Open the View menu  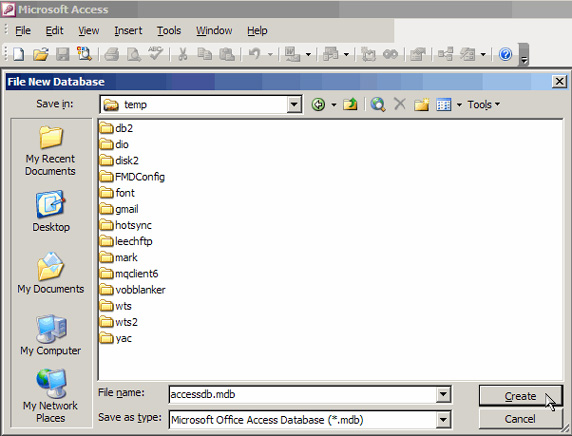pos(89,31)
